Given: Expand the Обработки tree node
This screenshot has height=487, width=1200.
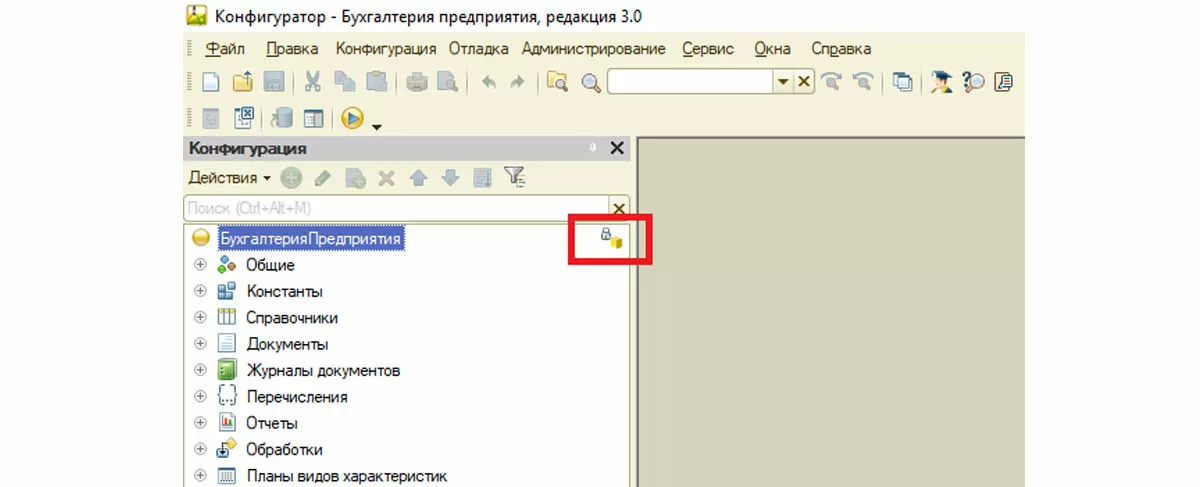Looking at the screenshot, I should (200, 449).
